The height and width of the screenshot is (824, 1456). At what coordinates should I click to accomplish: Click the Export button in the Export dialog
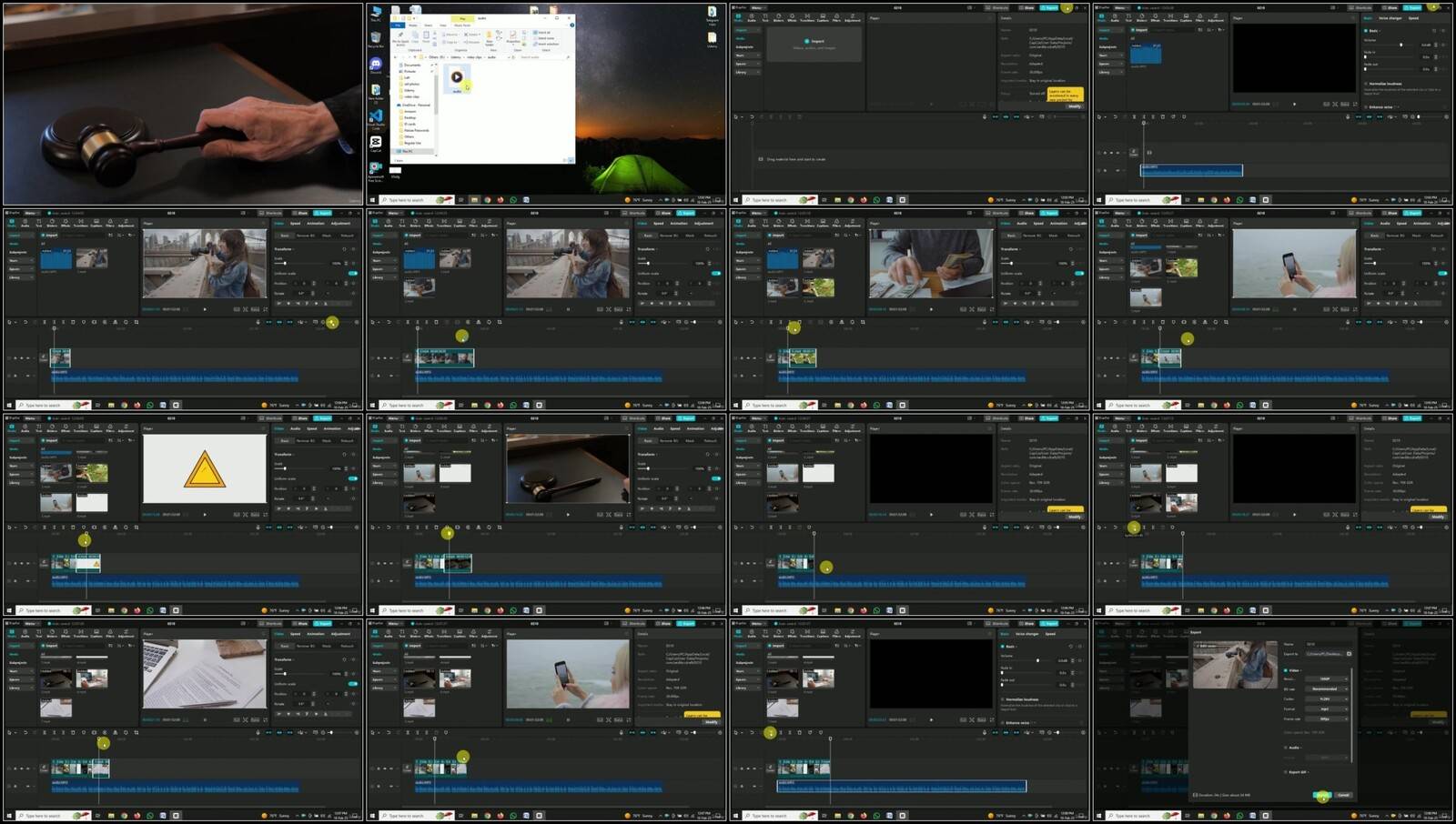tap(1322, 795)
